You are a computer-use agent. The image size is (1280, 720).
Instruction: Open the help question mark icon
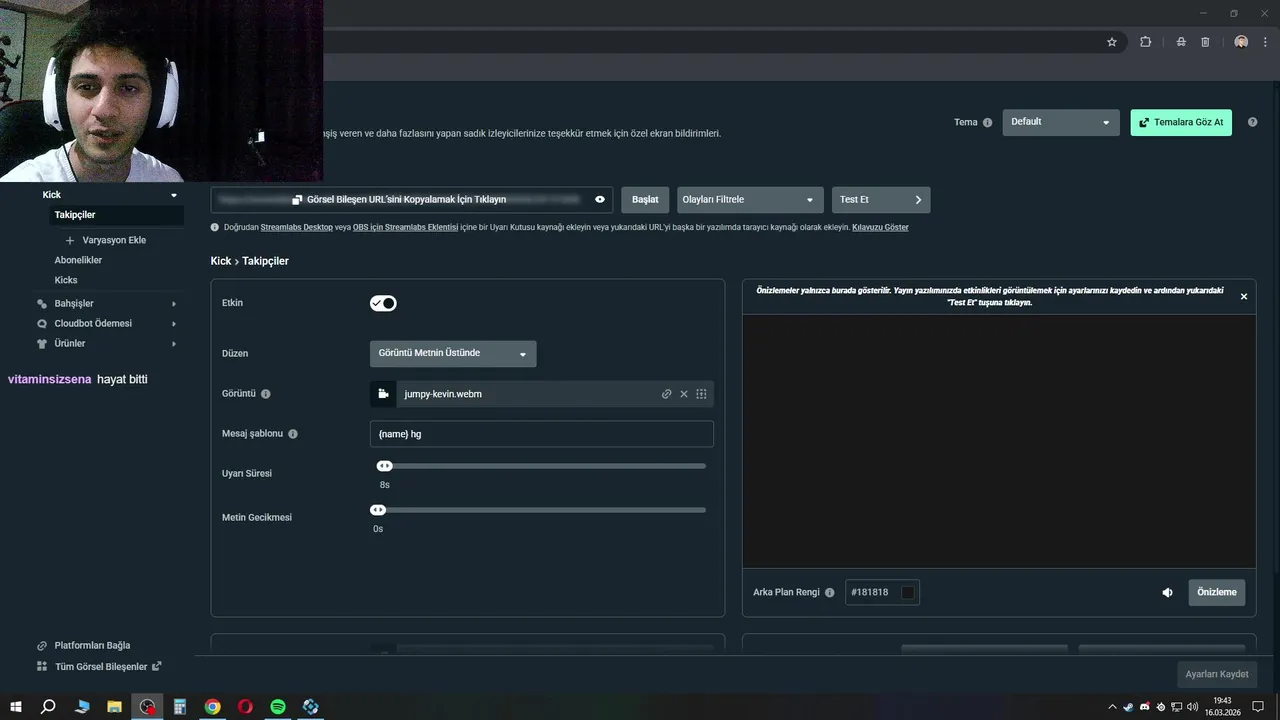point(1252,122)
